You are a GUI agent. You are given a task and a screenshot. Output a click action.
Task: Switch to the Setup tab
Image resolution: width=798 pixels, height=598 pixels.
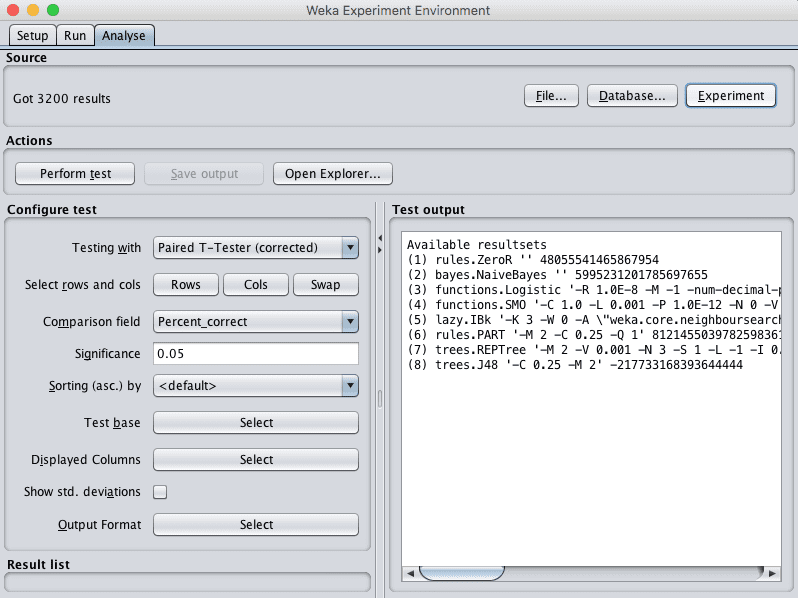33,36
